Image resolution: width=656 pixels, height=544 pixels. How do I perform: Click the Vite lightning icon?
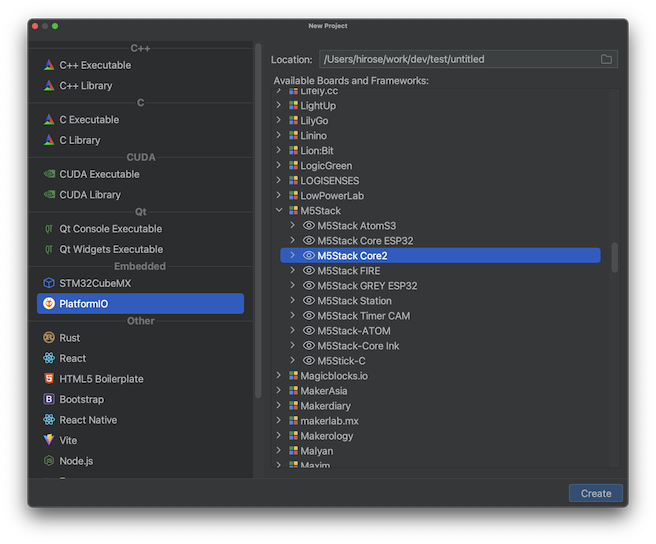click(x=49, y=440)
